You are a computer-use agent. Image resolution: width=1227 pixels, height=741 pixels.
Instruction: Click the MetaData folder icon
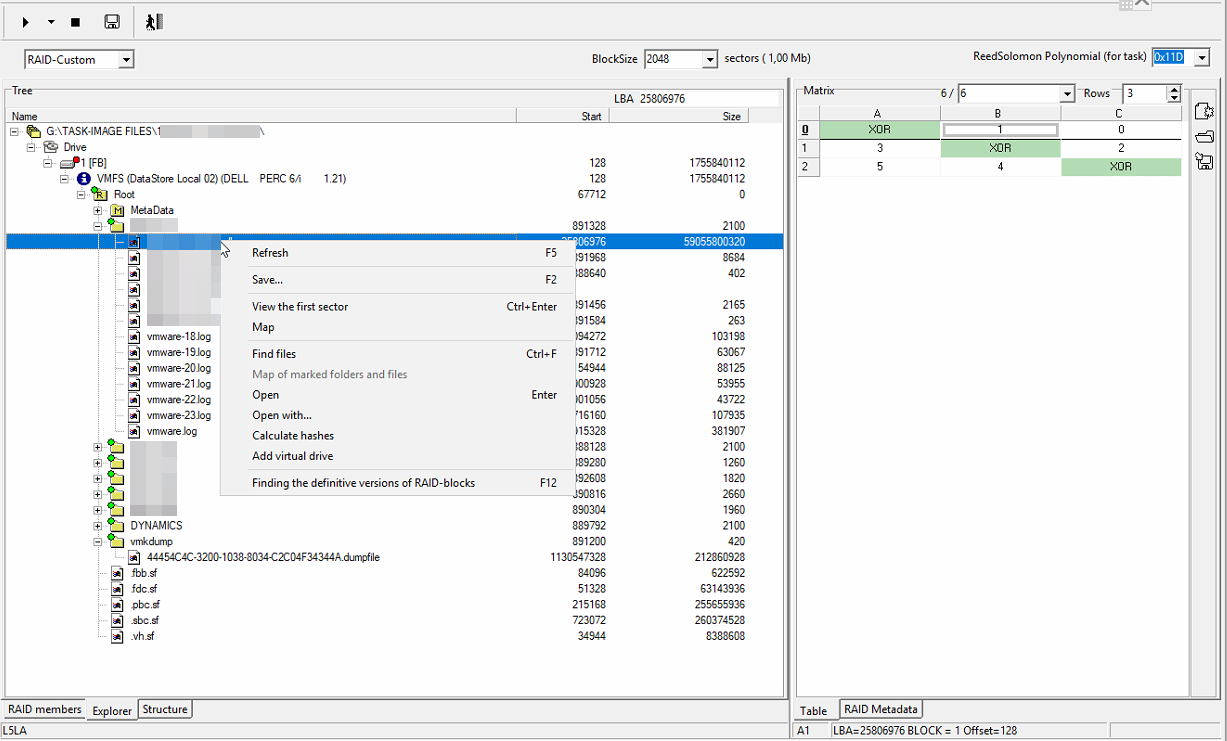click(117, 210)
